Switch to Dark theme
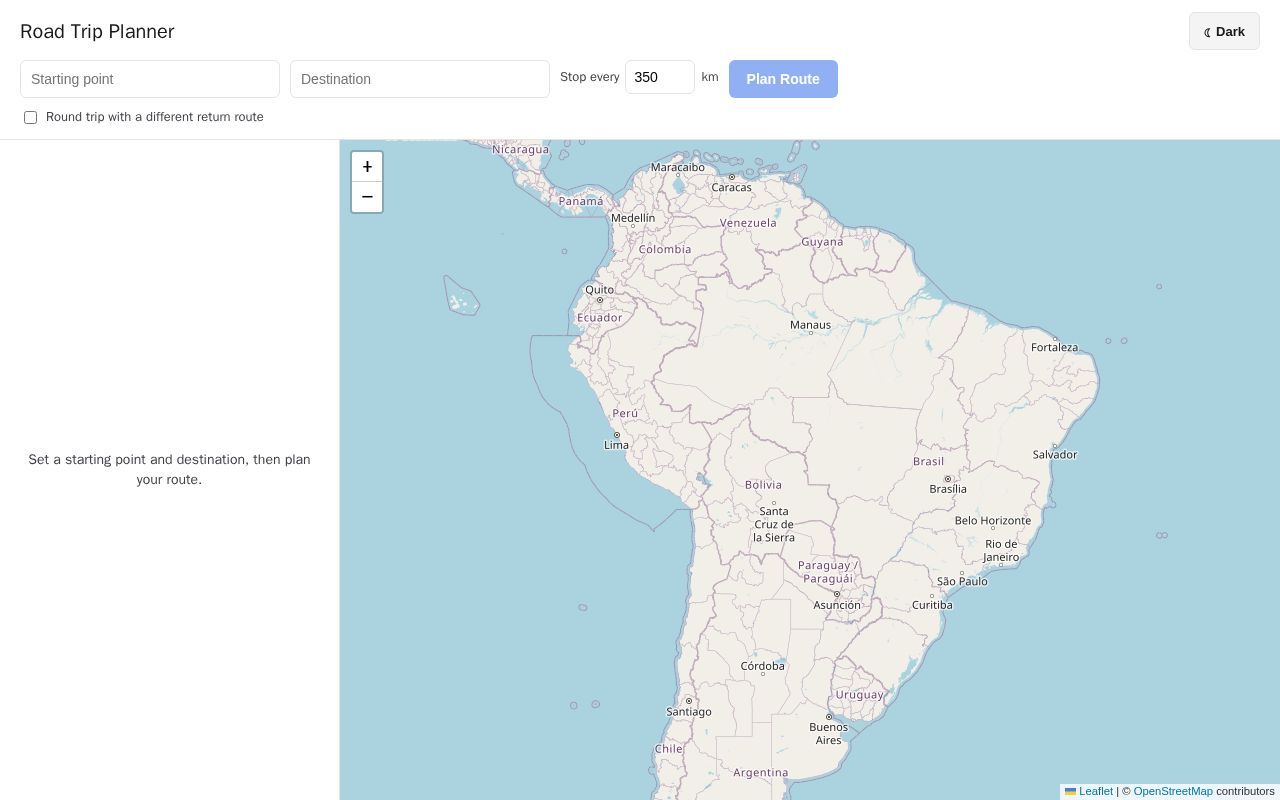The image size is (1280, 800). pos(1224,31)
